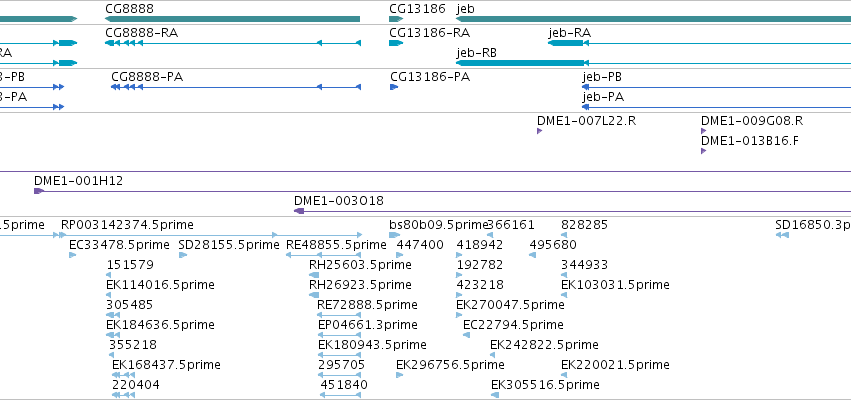Select the jeb-PB protein label
851x400 pixels.
[x=602, y=77]
